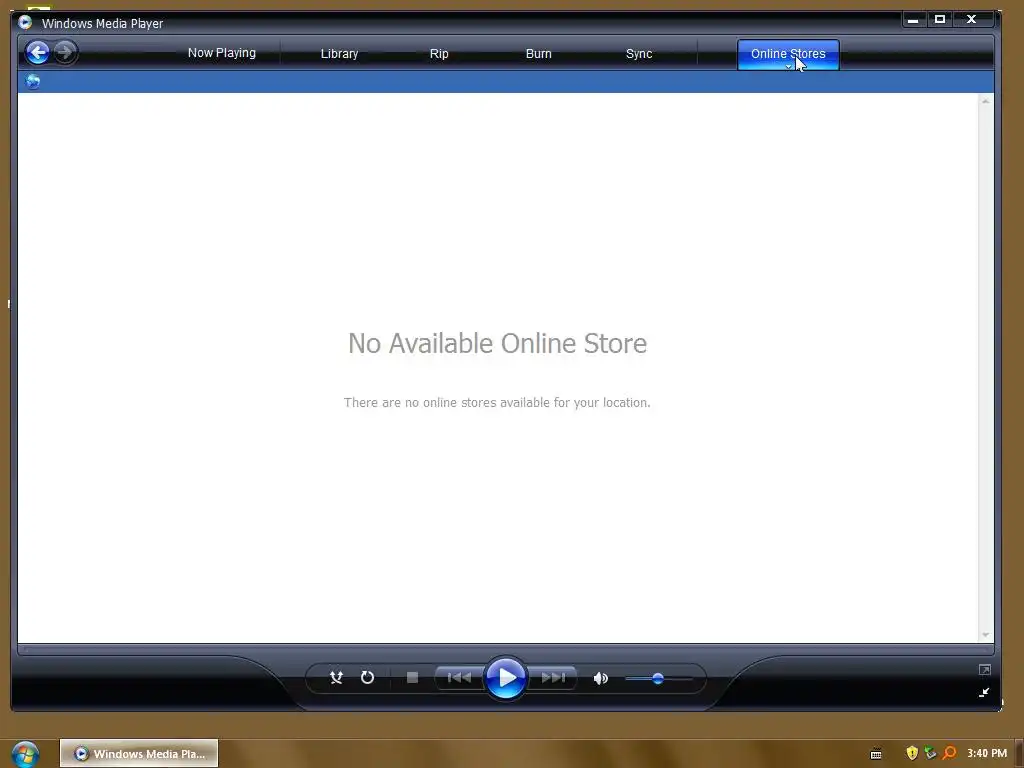Screen dimensions: 1024x768
Task: Turn repeat on
Action: pyautogui.click(x=368, y=678)
